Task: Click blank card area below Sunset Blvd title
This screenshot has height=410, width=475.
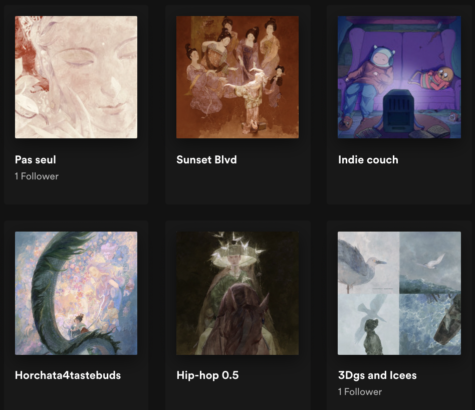Action: point(237,185)
